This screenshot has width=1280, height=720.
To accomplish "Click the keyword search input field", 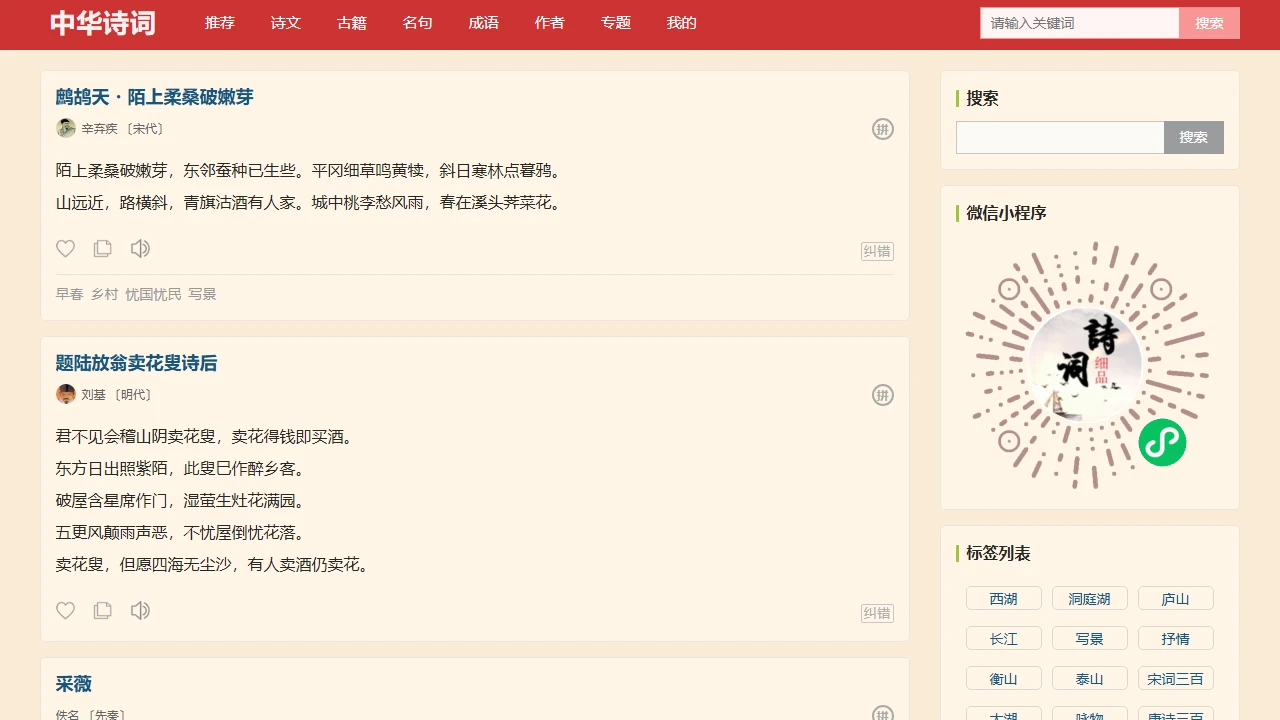I will pos(1078,22).
